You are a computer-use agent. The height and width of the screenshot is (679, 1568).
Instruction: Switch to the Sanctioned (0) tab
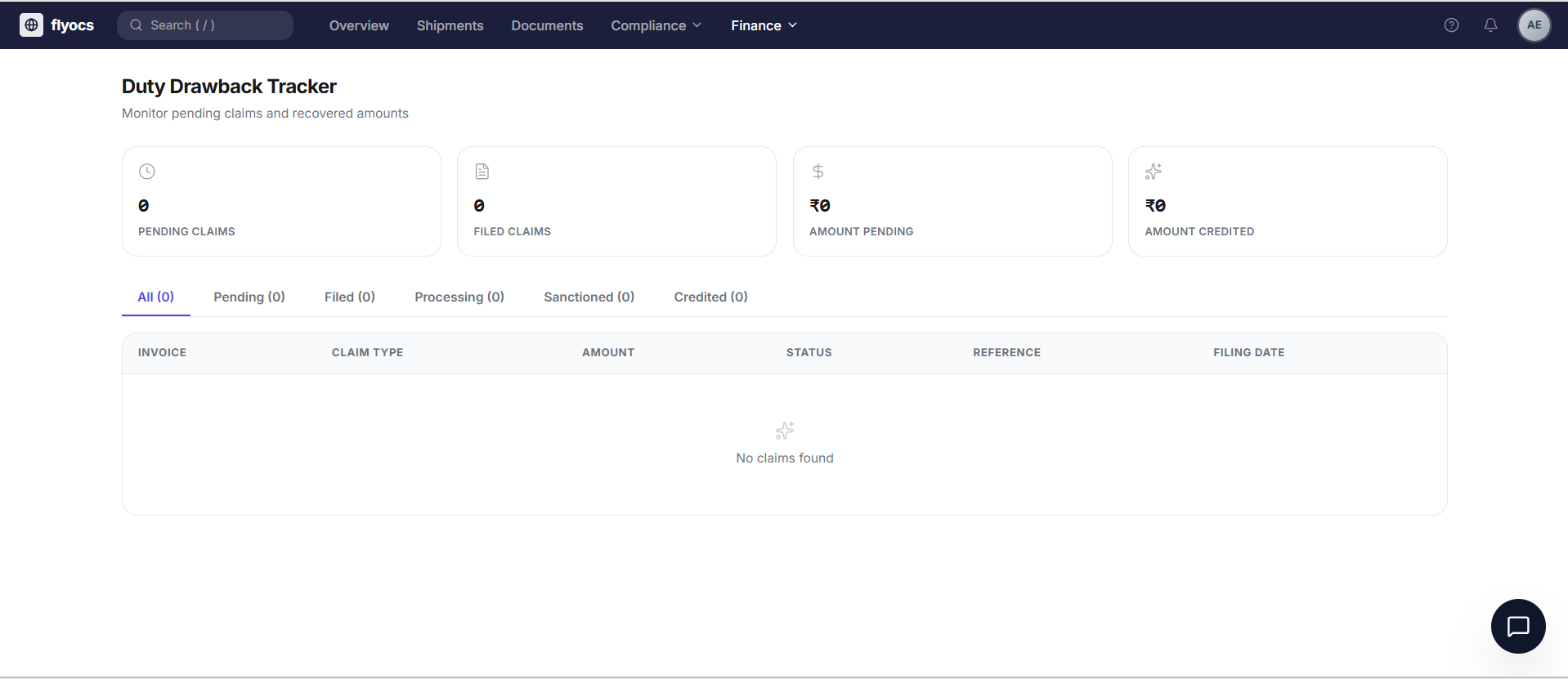(589, 297)
